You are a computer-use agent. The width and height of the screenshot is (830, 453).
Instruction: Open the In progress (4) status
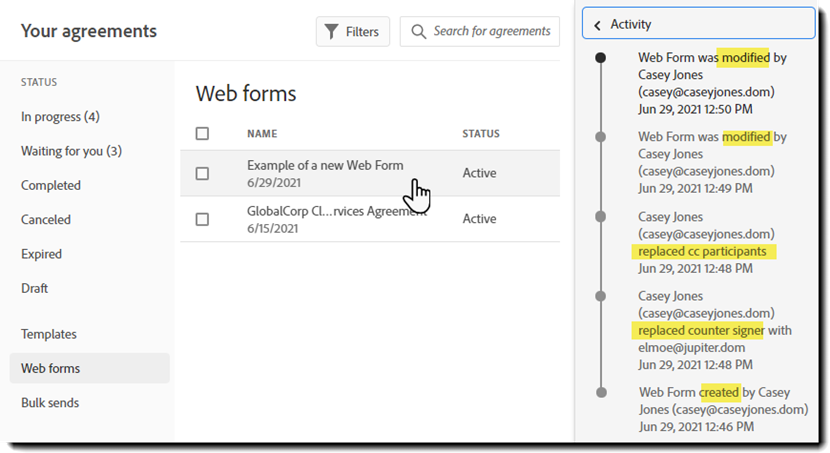tap(60, 117)
